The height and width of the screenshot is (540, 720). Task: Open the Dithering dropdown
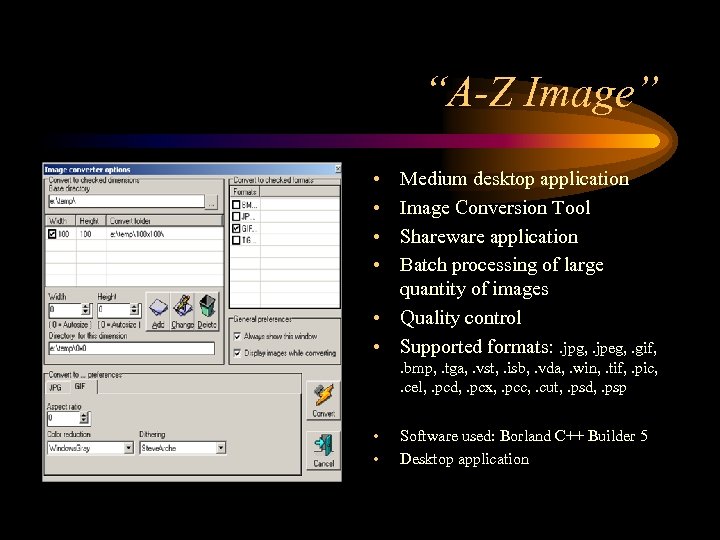click(221, 448)
